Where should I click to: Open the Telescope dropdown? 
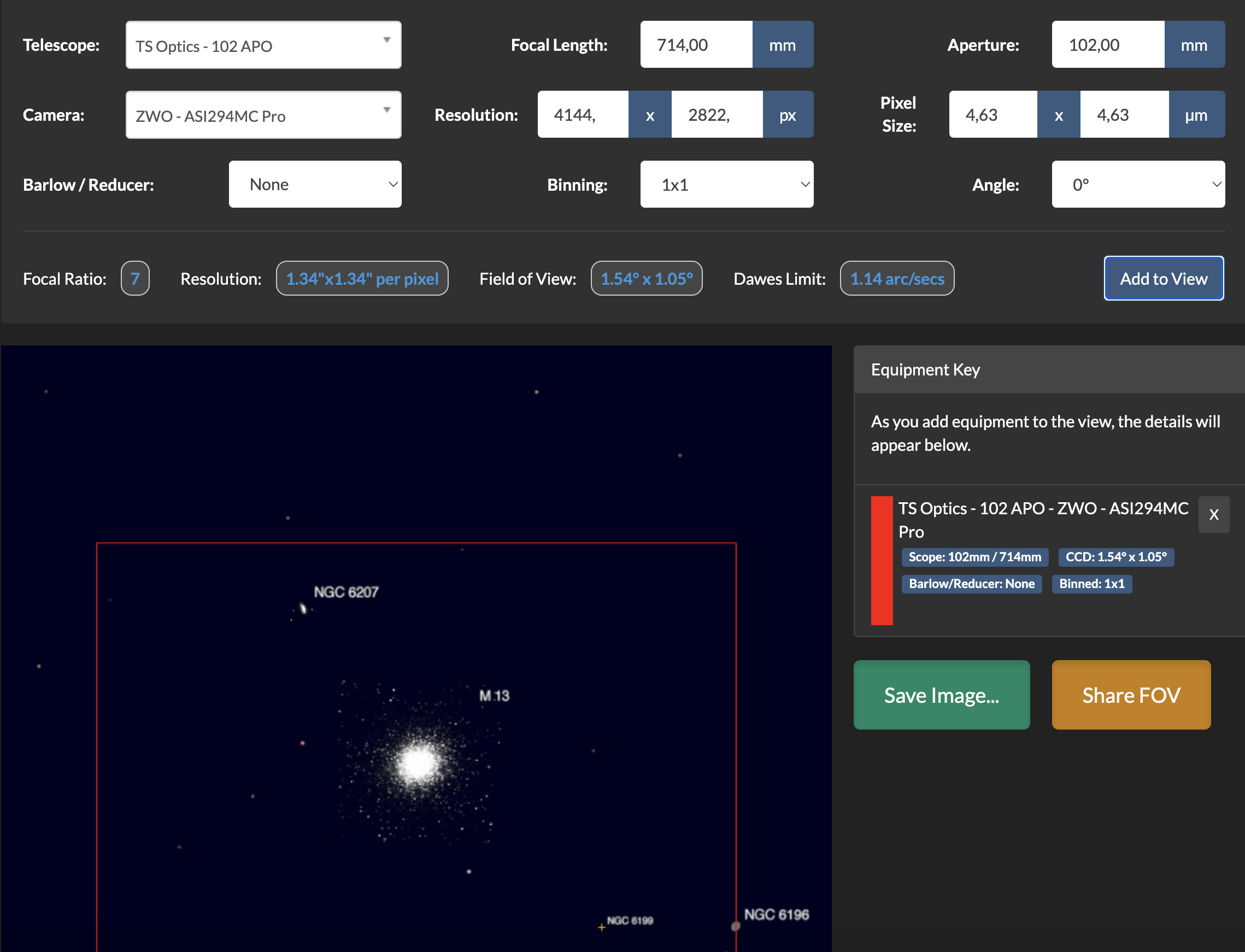(x=263, y=45)
